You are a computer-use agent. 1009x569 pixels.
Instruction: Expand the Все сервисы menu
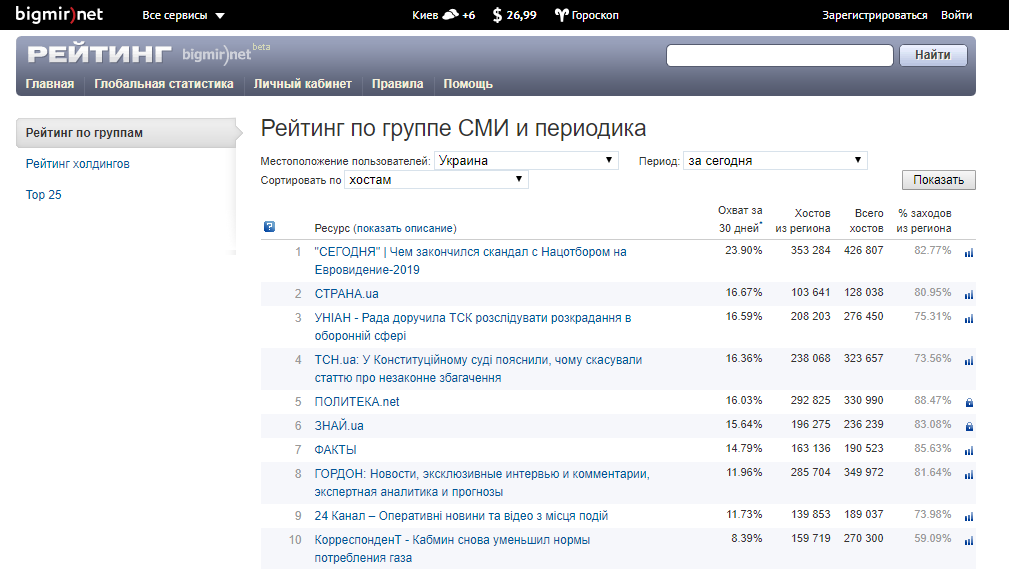183,16
